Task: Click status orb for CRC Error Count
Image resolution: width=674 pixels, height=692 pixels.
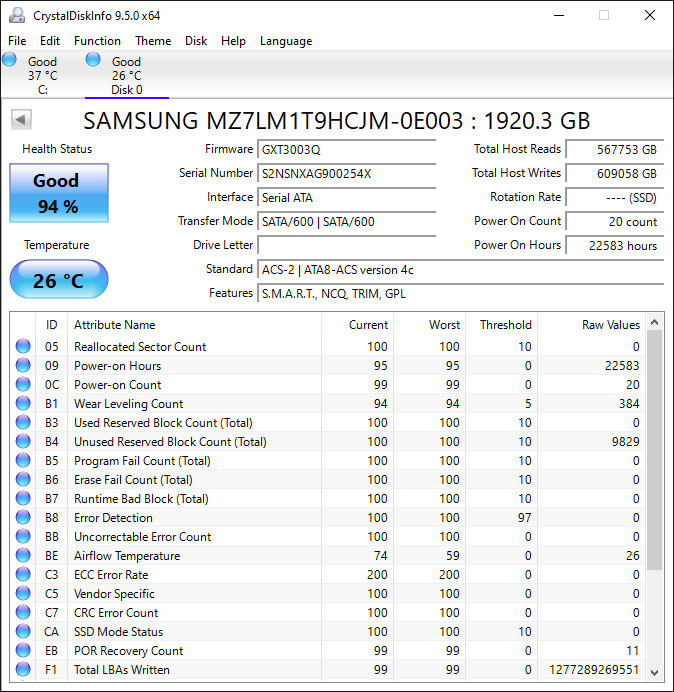Action: coord(23,612)
